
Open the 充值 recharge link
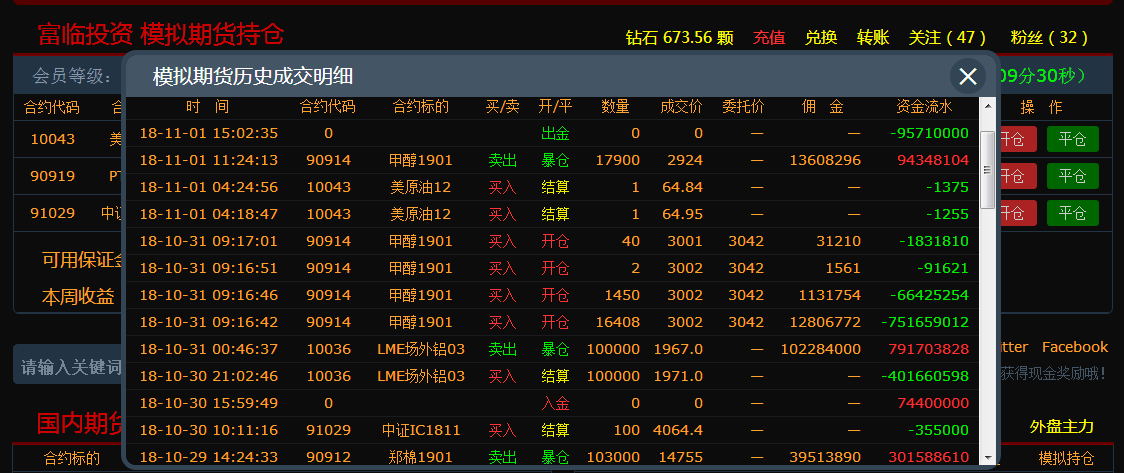coord(769,37)
